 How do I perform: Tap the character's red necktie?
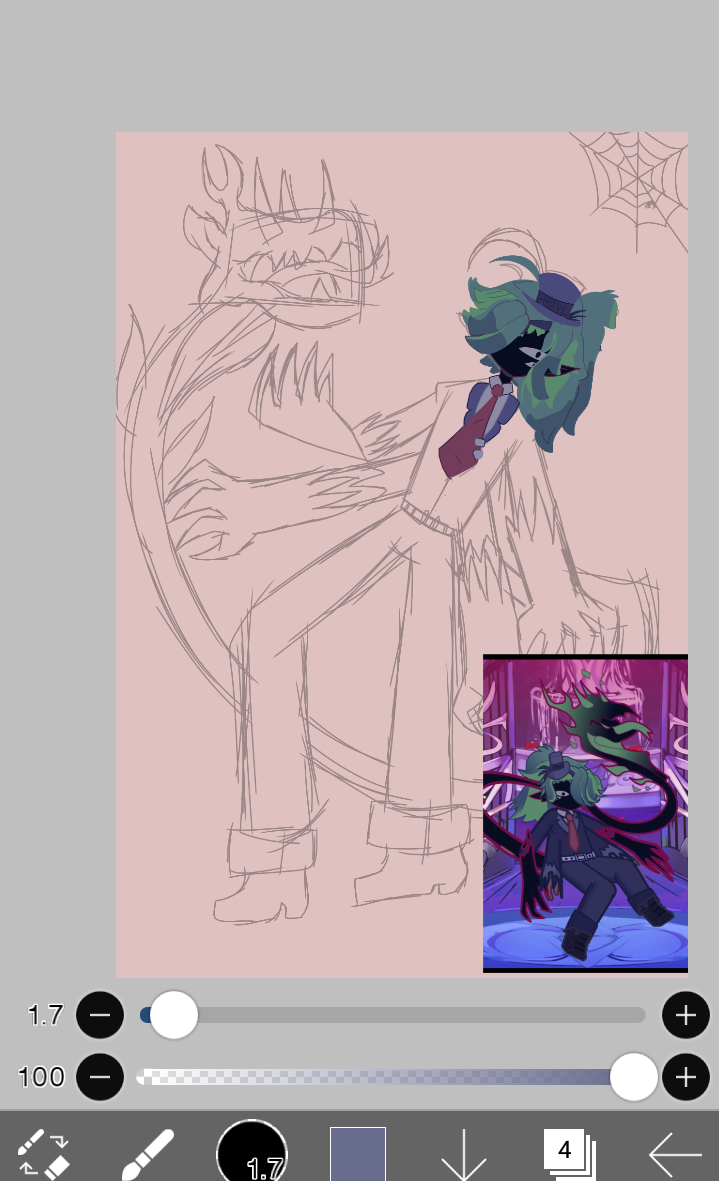click(x=473, y=432)
